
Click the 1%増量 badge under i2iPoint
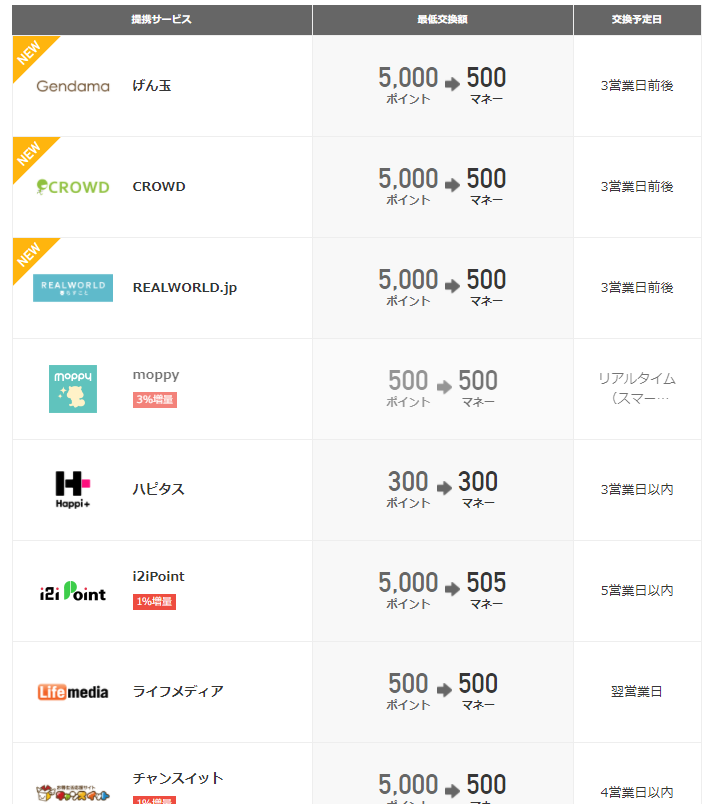click(154, 601)
